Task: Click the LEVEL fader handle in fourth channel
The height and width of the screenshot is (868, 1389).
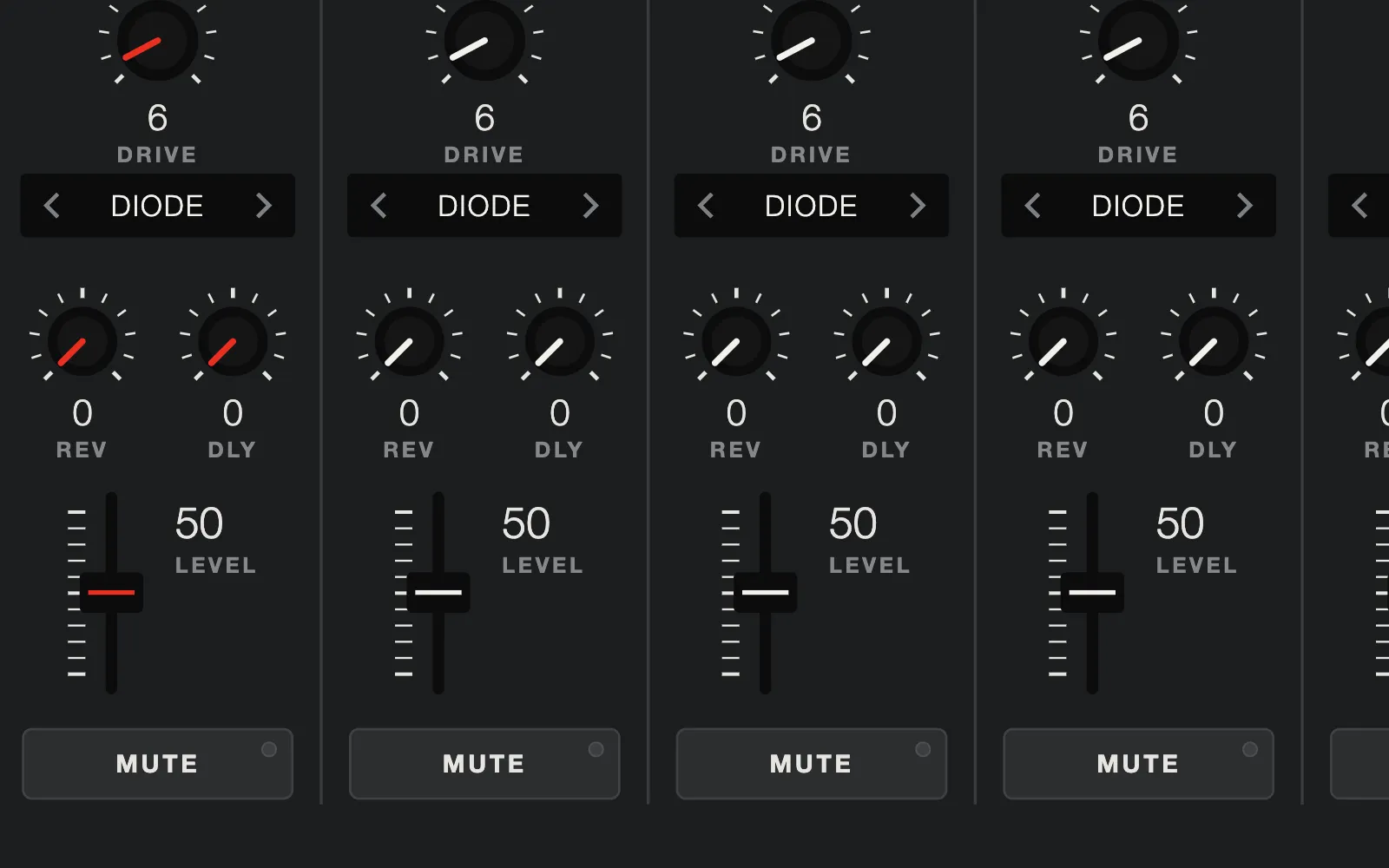Action: [x=1092, y=593]
